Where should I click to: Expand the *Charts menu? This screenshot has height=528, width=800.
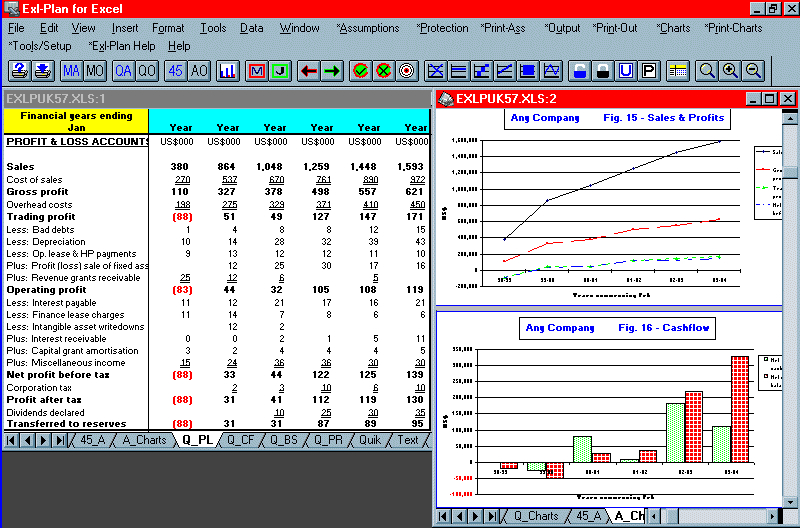(x=674, y=28)
